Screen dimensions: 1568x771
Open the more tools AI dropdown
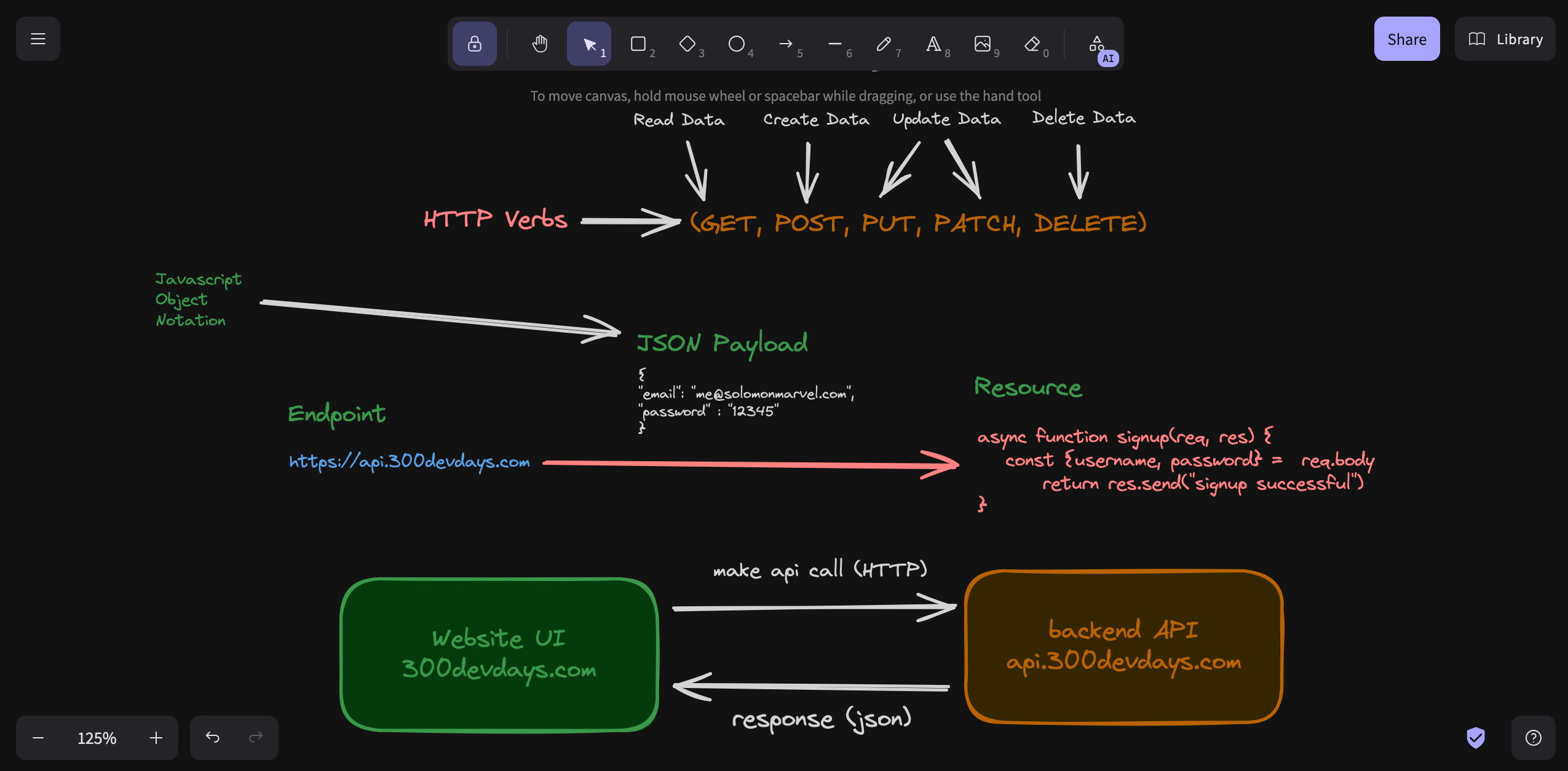pyautogui.click(x=1097, y=44)
